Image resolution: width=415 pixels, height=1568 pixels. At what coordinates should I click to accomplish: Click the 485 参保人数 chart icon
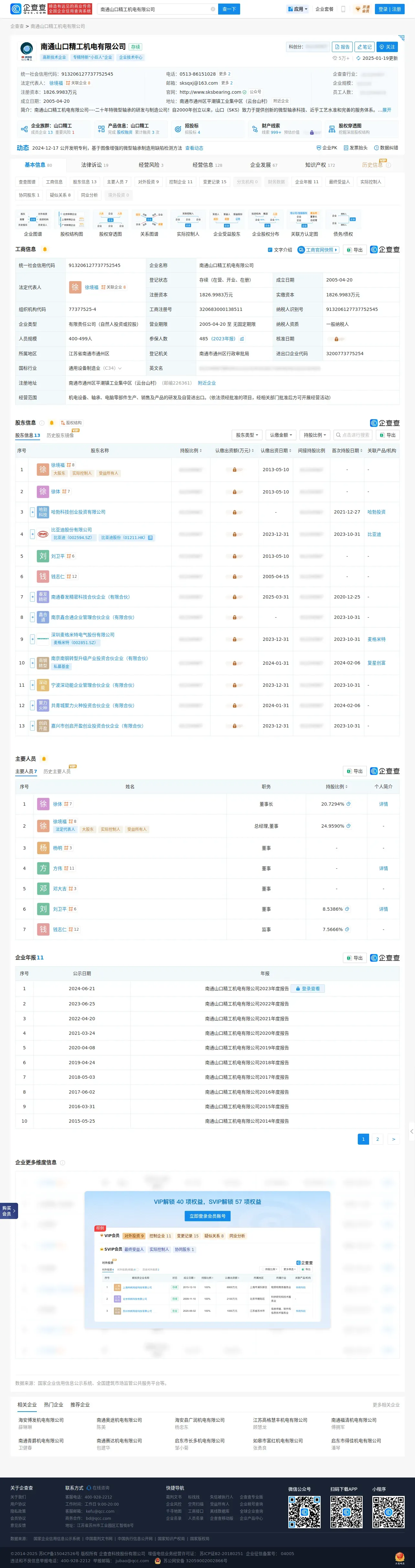click(x=241, y=339)
